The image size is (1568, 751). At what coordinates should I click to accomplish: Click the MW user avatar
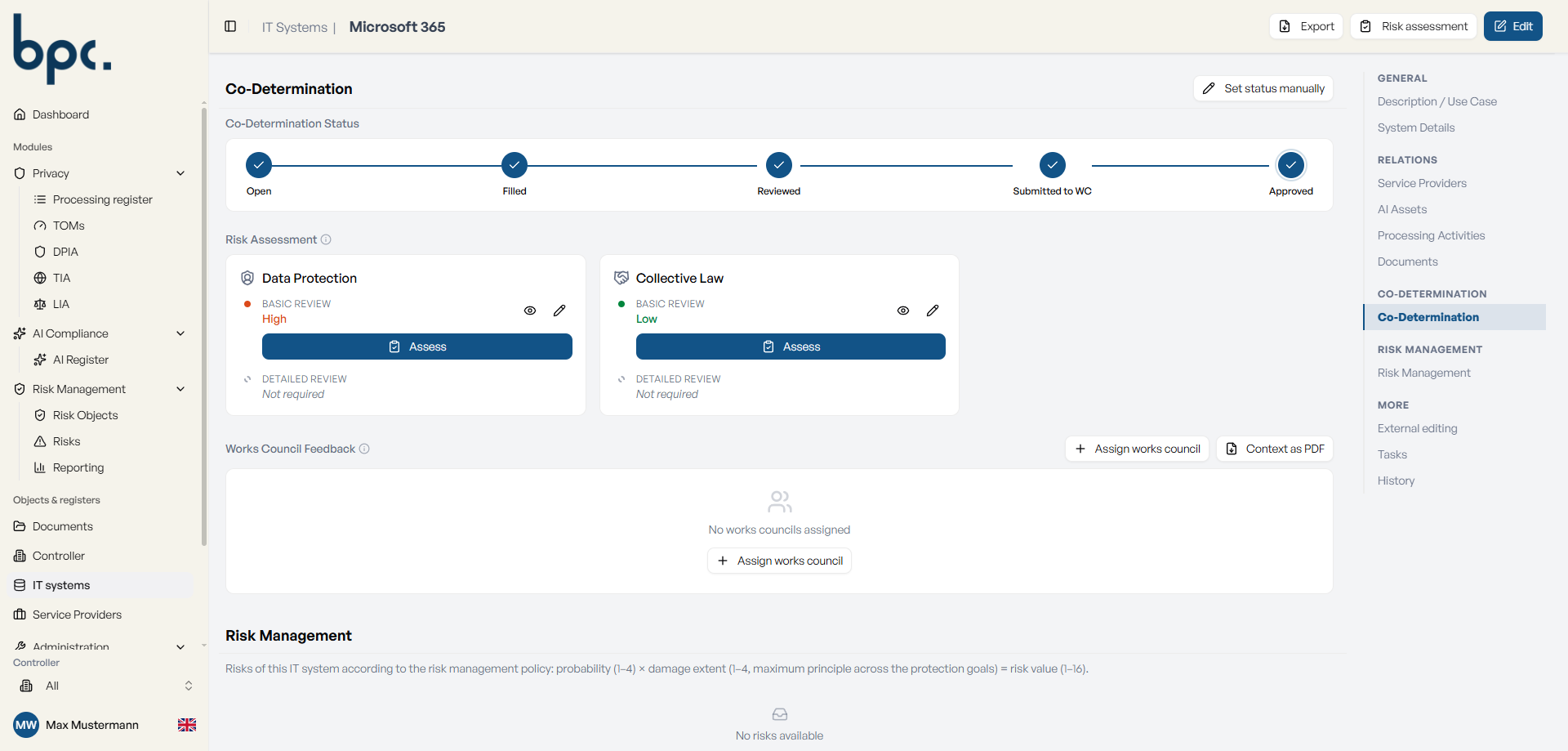[26, 725]
